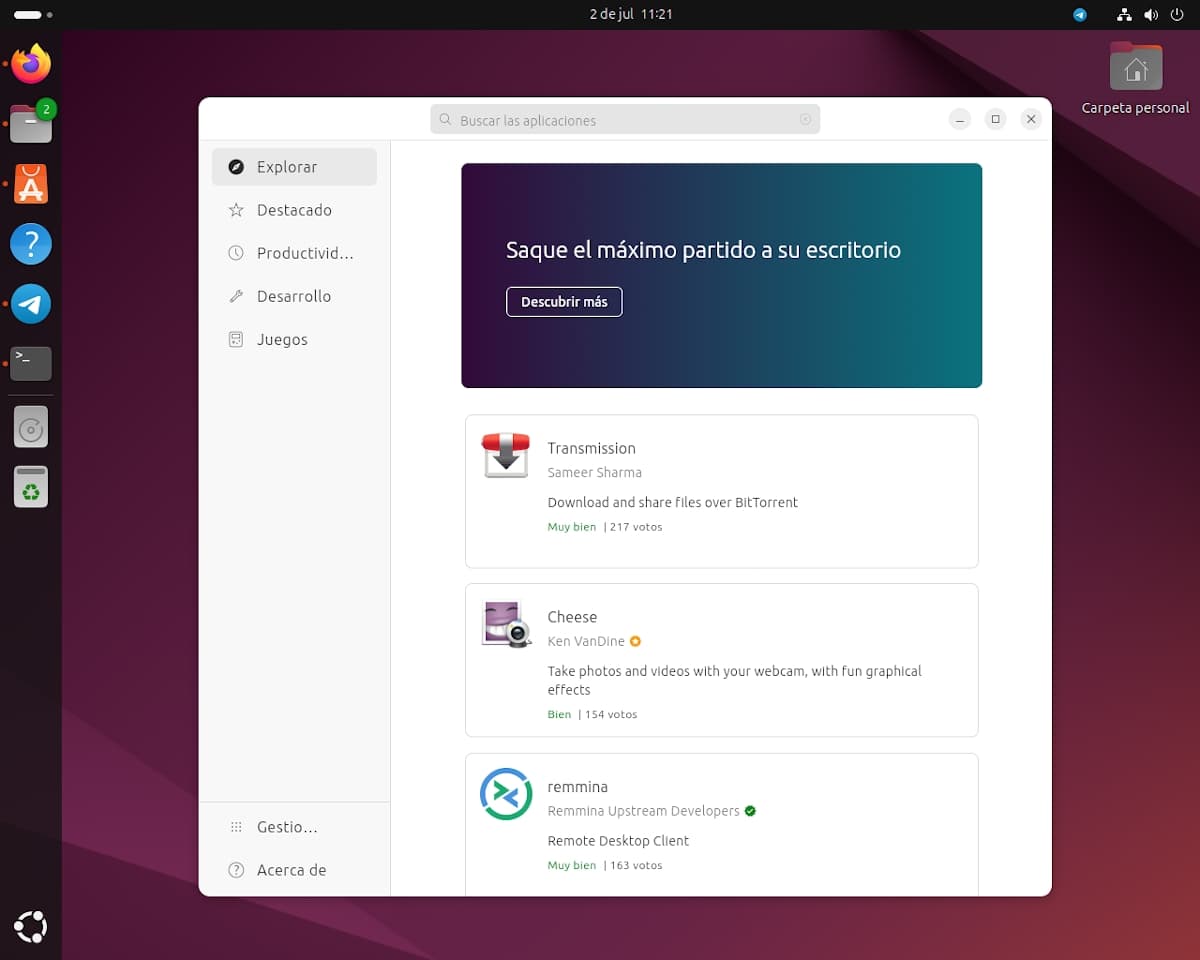Click the Transmission app icon
Viewport: 1200px width, 960px height.
[505, 455]
